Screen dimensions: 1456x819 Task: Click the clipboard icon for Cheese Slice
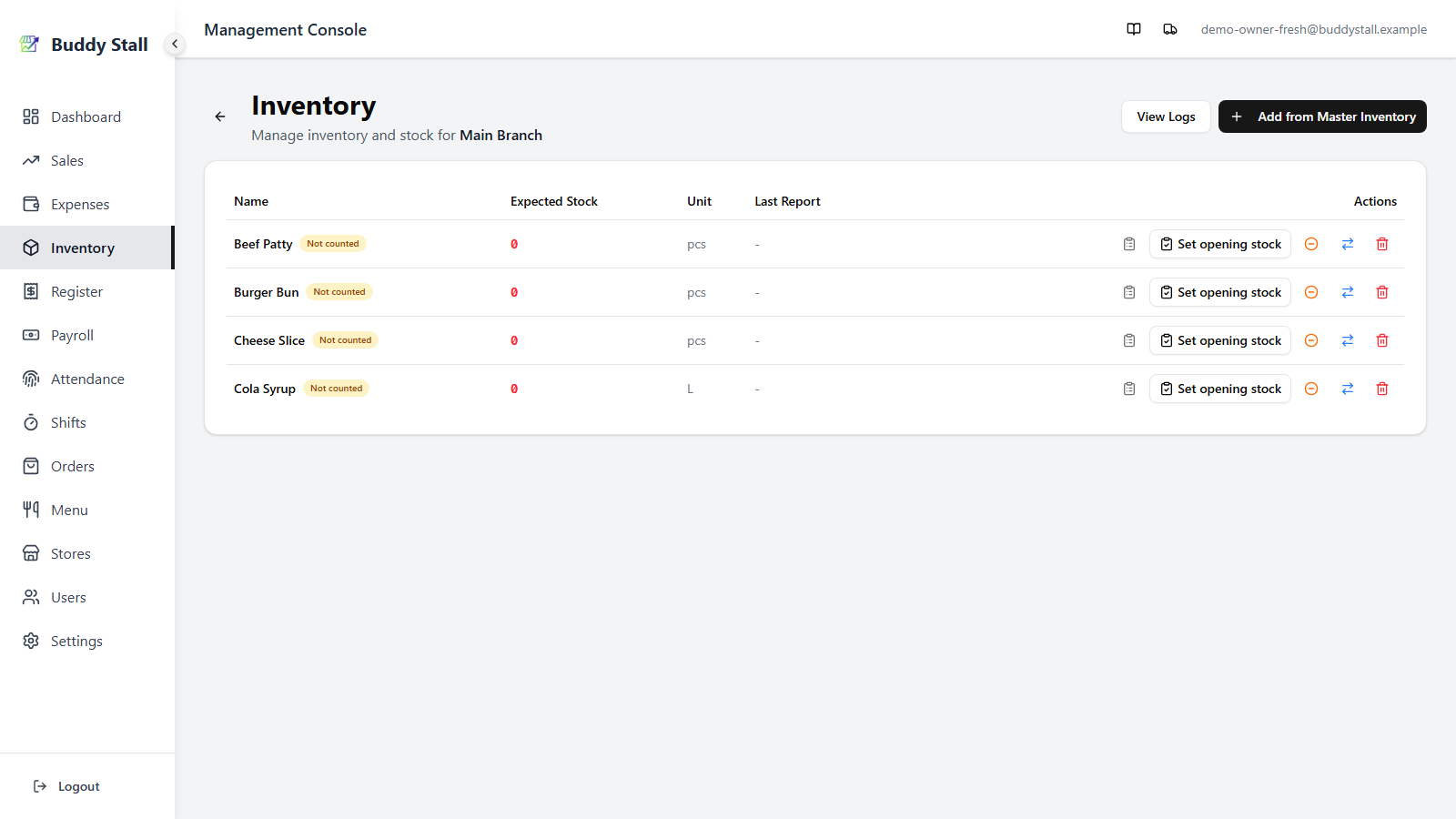[1129, 340]
